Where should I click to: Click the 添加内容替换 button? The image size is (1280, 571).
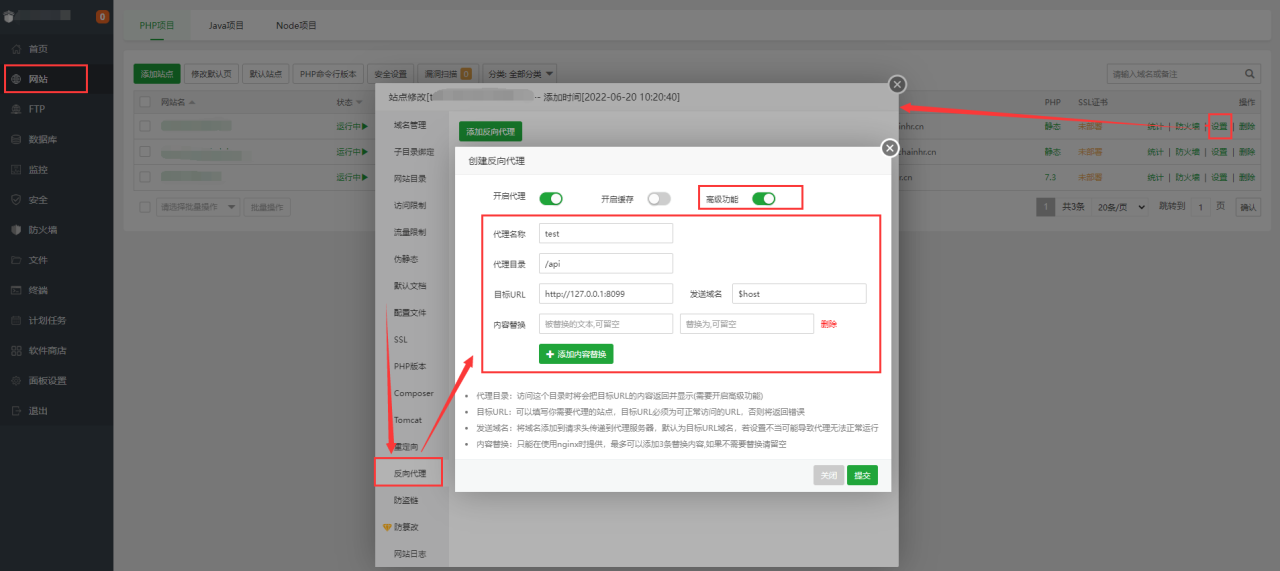[x=576, y=354]
